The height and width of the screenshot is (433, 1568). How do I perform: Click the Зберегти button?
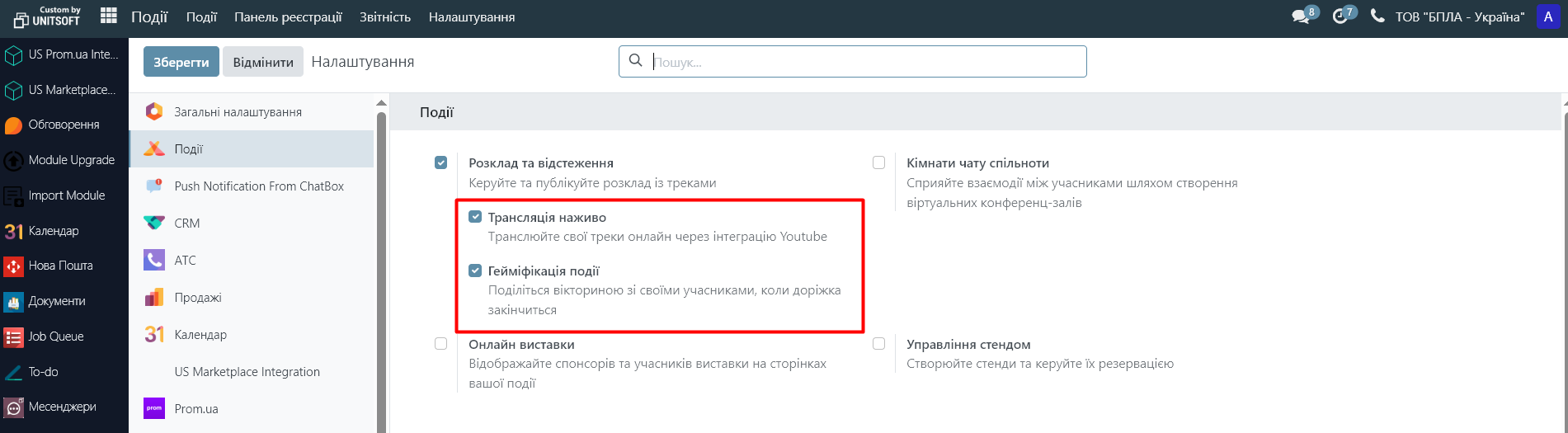(181, 62)
